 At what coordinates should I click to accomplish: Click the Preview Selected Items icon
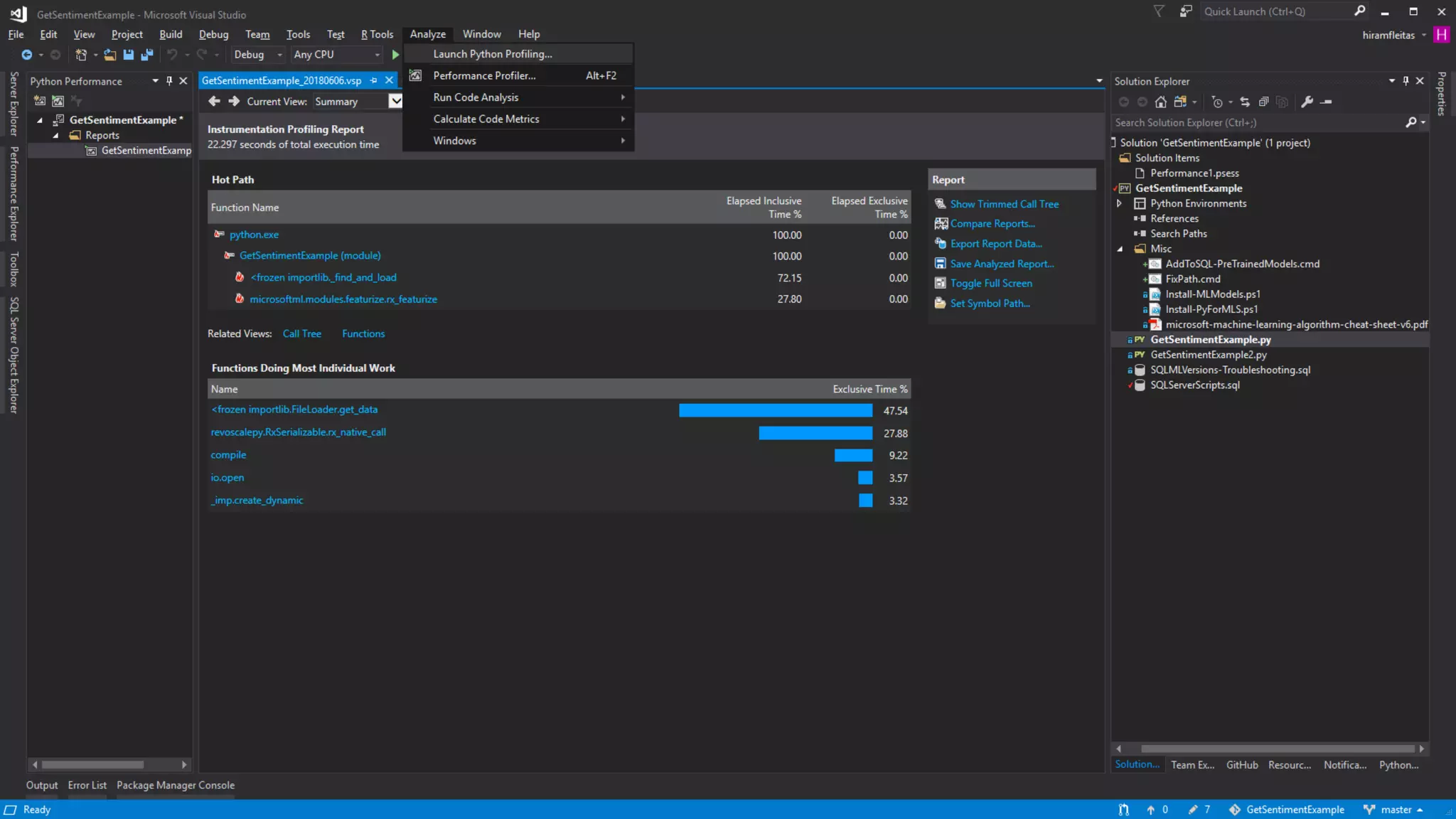click(x=1327, y=102)
